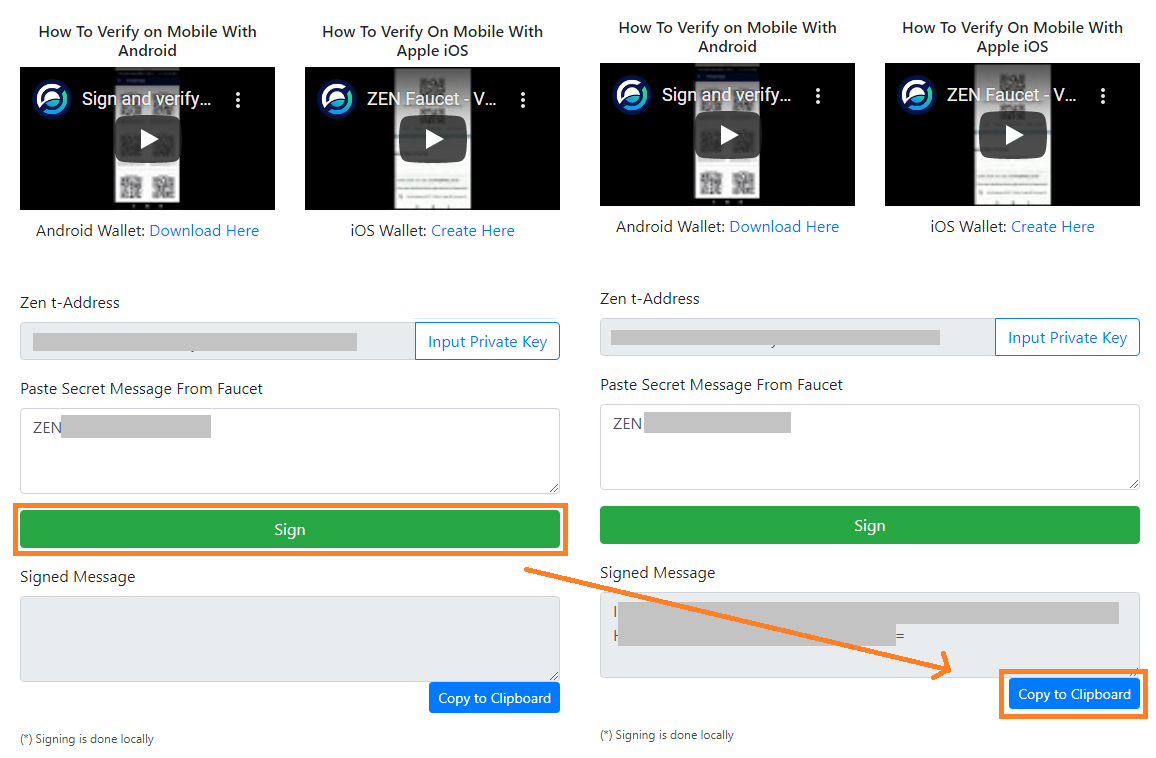Click left panel's Copy to Clipboard button
This screenshot has height=758, width=1156.
(x=495, y=698)
